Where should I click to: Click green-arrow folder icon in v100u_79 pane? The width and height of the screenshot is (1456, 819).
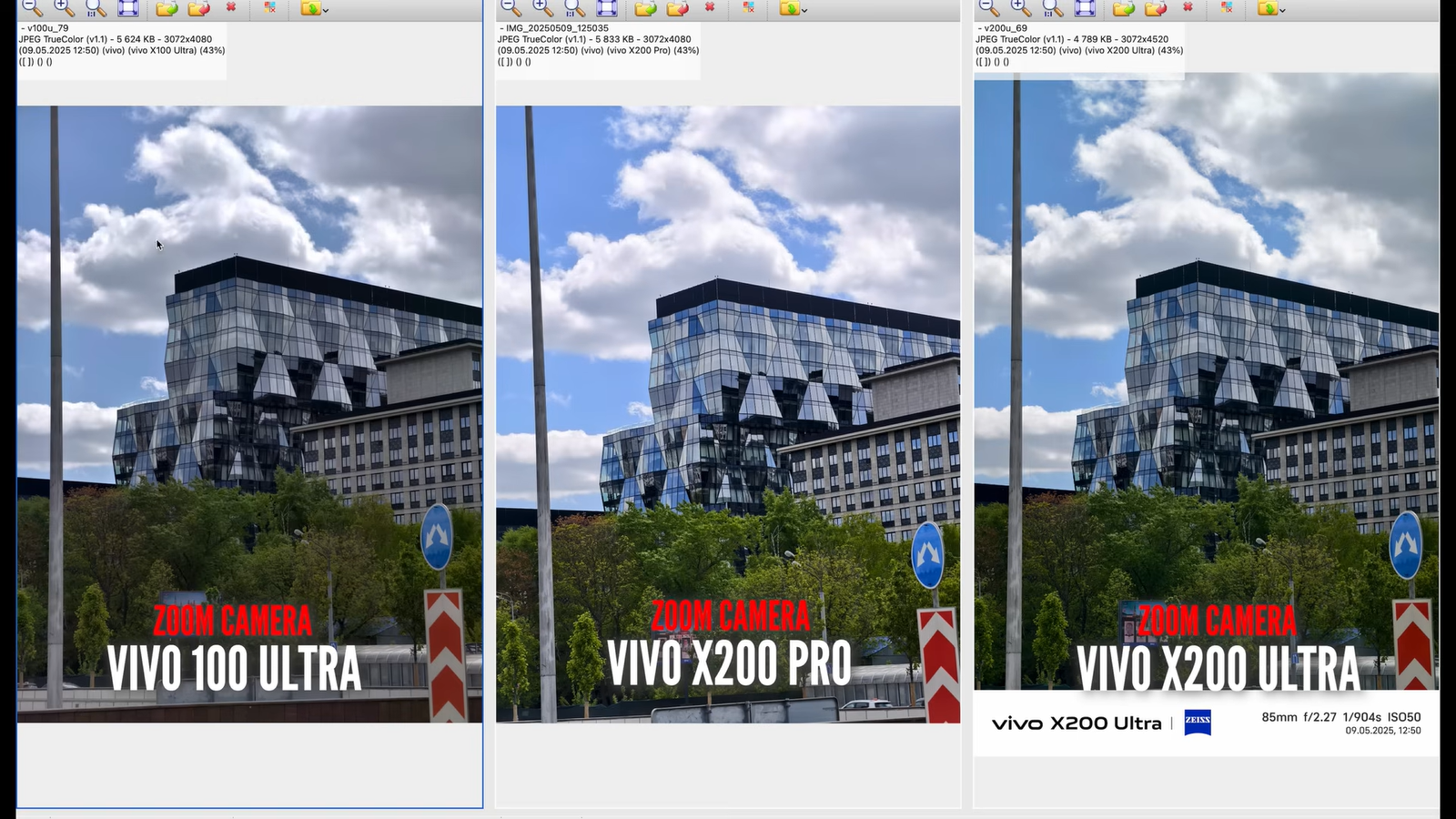point(167,8)
